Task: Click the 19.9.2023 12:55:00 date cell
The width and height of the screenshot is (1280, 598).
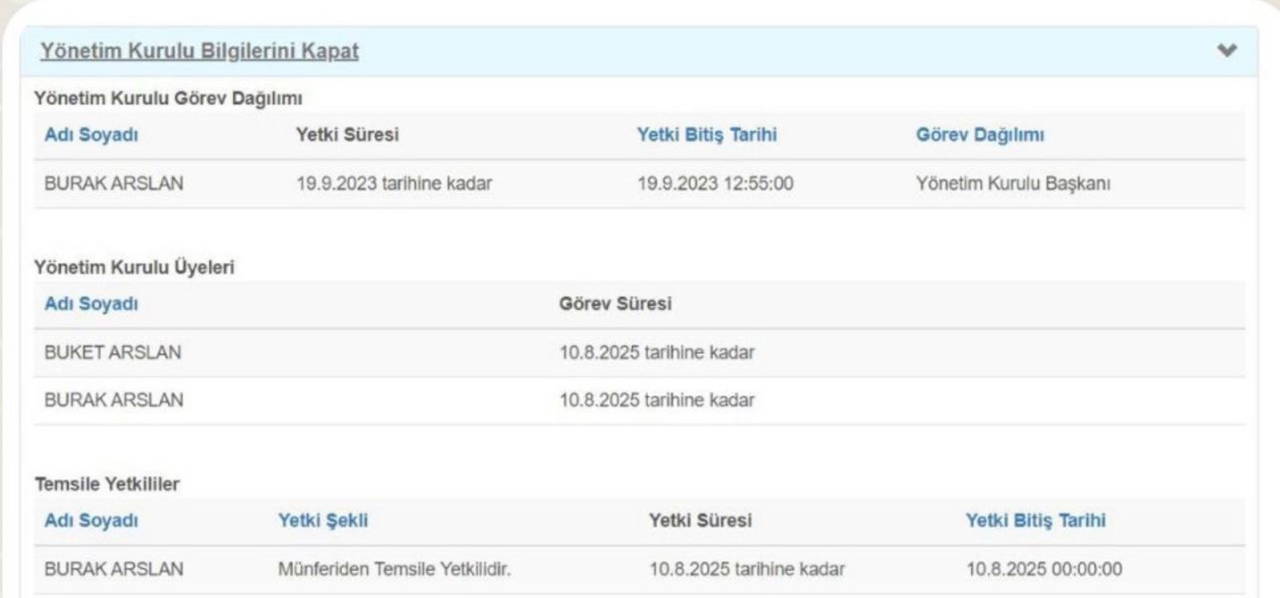Action: pyautogui.click(x=715, y=184)
